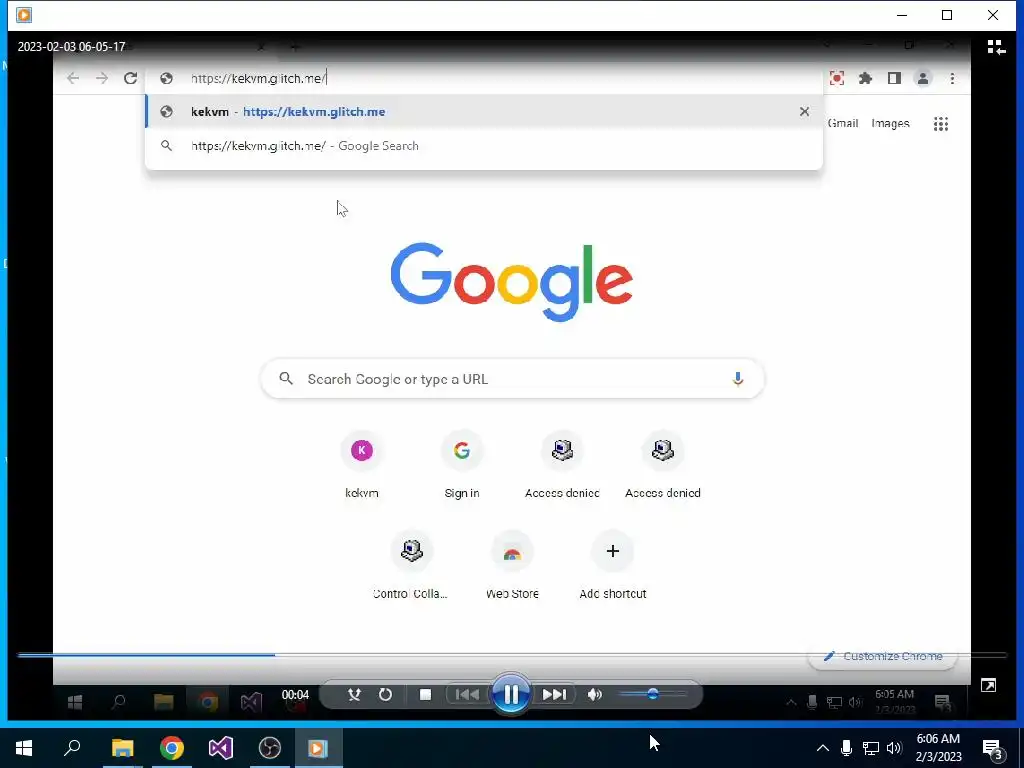Image resolution: width=1024 pixels, height=768 pixels.
Task: Reload the Chrome page
Action: (x=131, y=78)
